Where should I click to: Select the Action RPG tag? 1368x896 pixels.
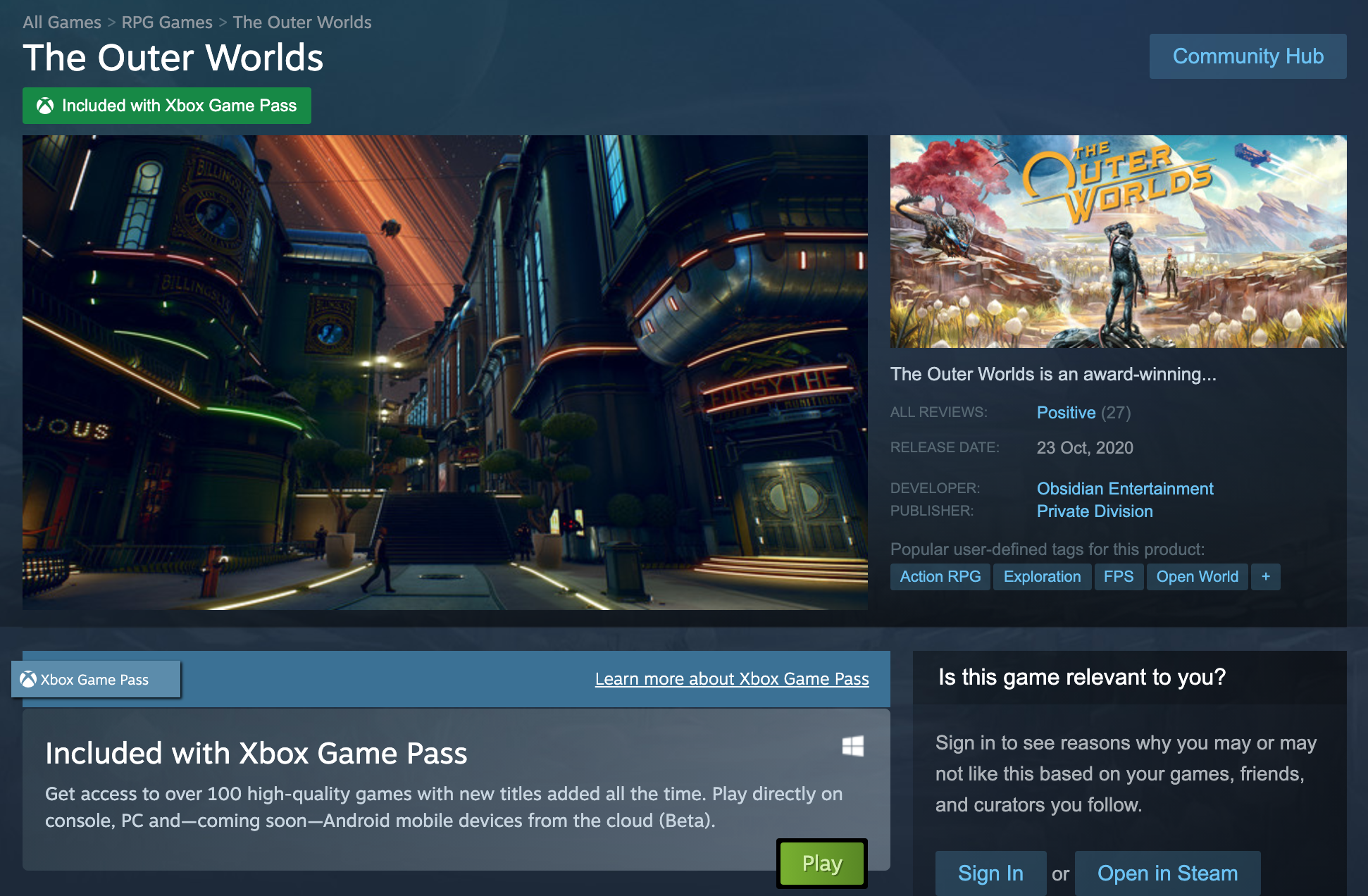[x=940, y=577]
